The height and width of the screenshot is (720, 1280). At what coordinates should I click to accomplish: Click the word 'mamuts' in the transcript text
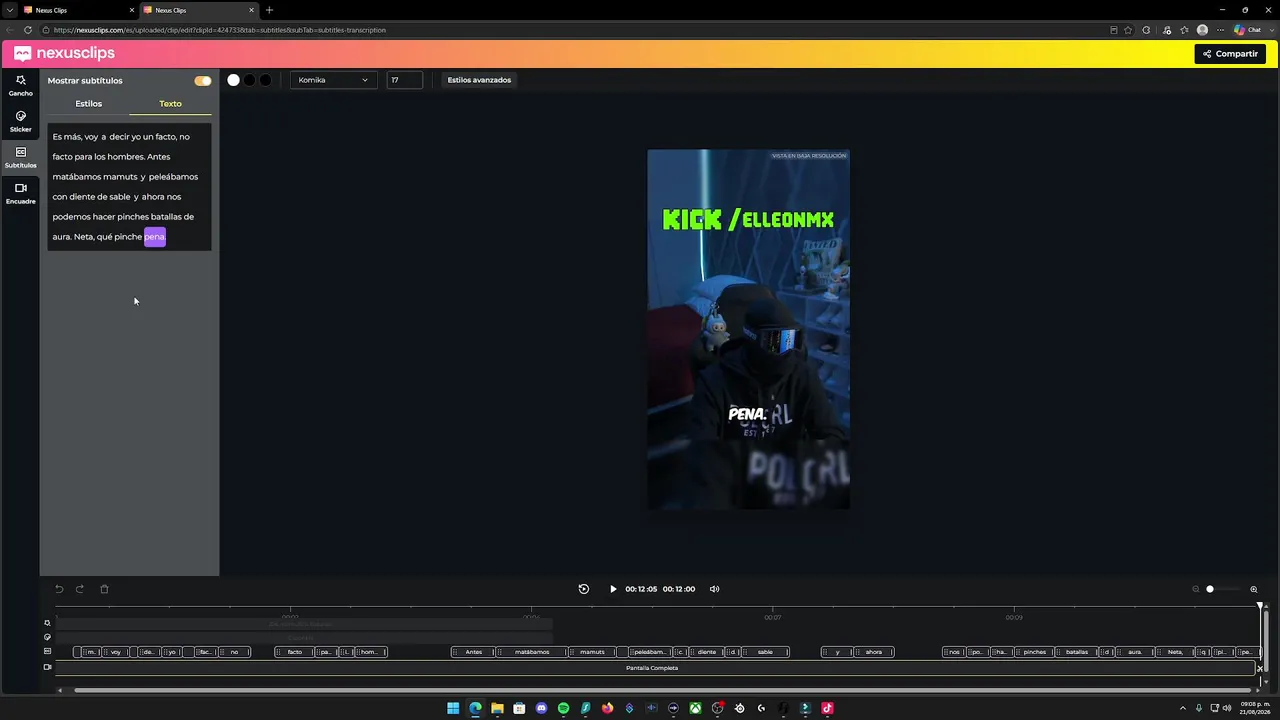point(120,177)
